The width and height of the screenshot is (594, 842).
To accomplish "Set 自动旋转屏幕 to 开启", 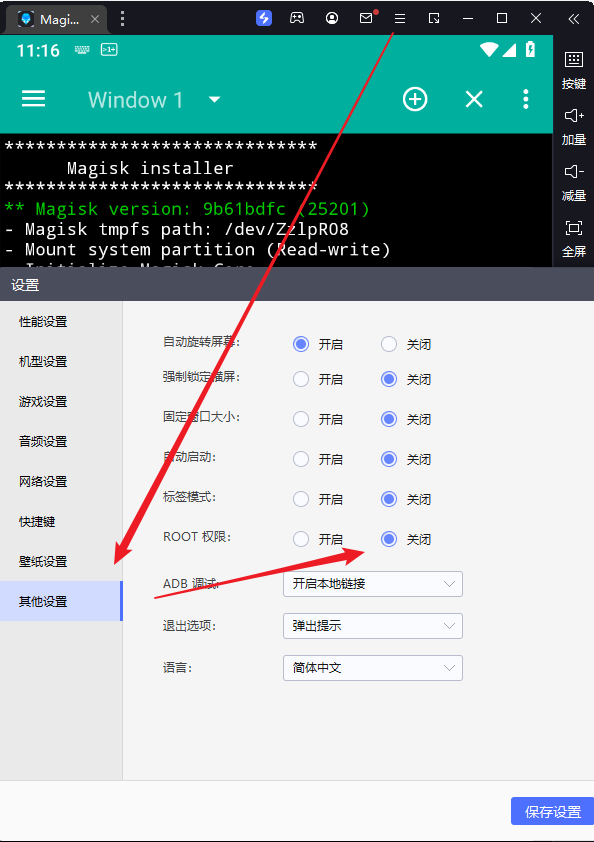I will pos(301,344).
